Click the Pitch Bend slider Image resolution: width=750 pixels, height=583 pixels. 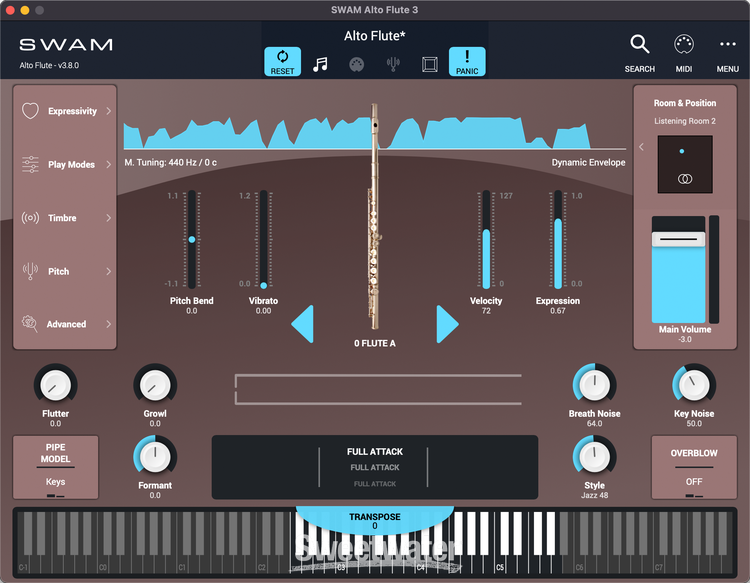point(192,239)
